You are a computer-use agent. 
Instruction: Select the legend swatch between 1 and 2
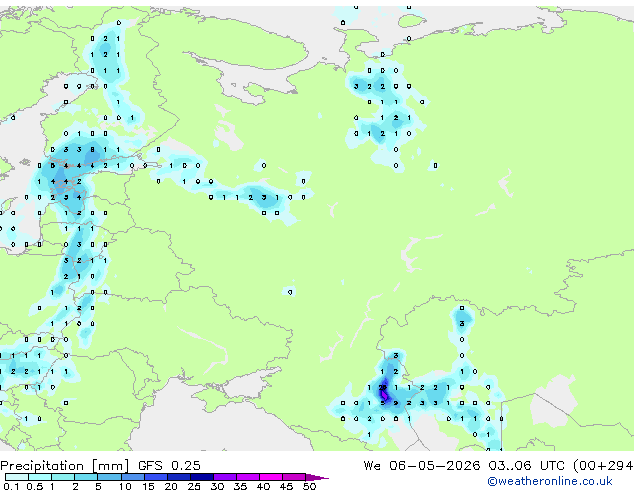(63, 477)
